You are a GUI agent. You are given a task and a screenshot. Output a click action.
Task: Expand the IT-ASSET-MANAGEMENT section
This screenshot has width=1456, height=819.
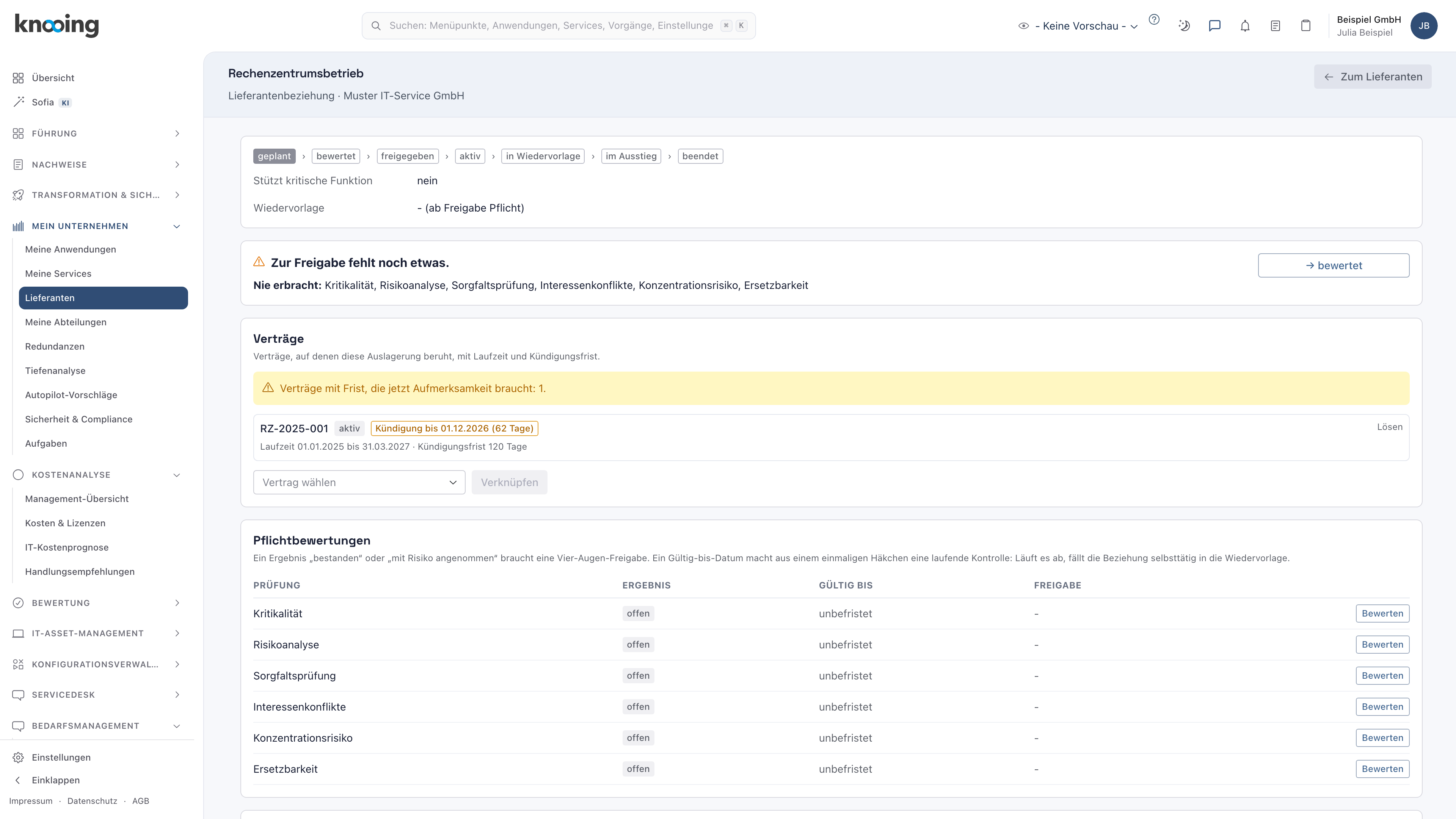tap(96, 634)
